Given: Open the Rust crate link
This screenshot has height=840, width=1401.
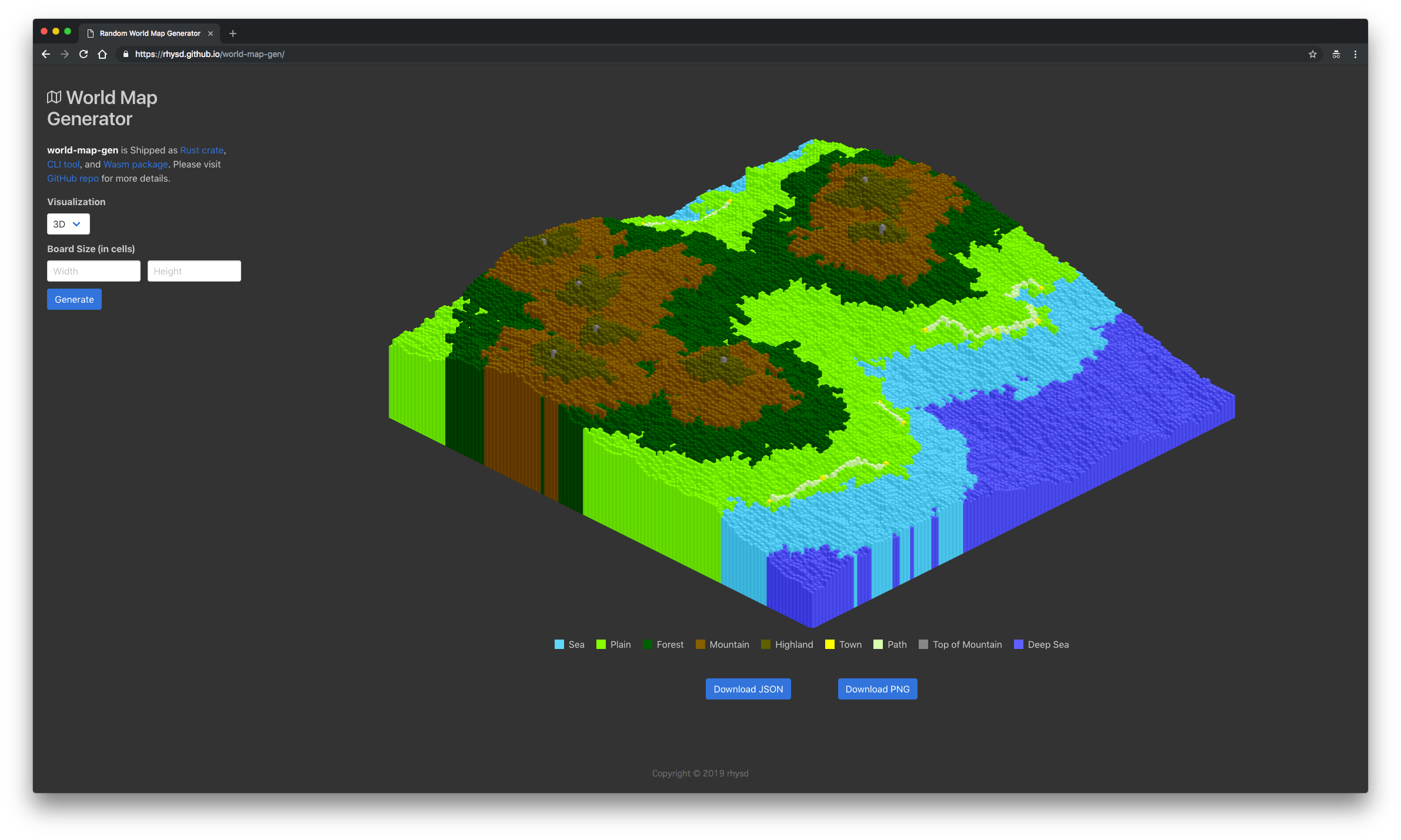Looking at the screenshot, I should pyautogui.click(x=202, y=150).
